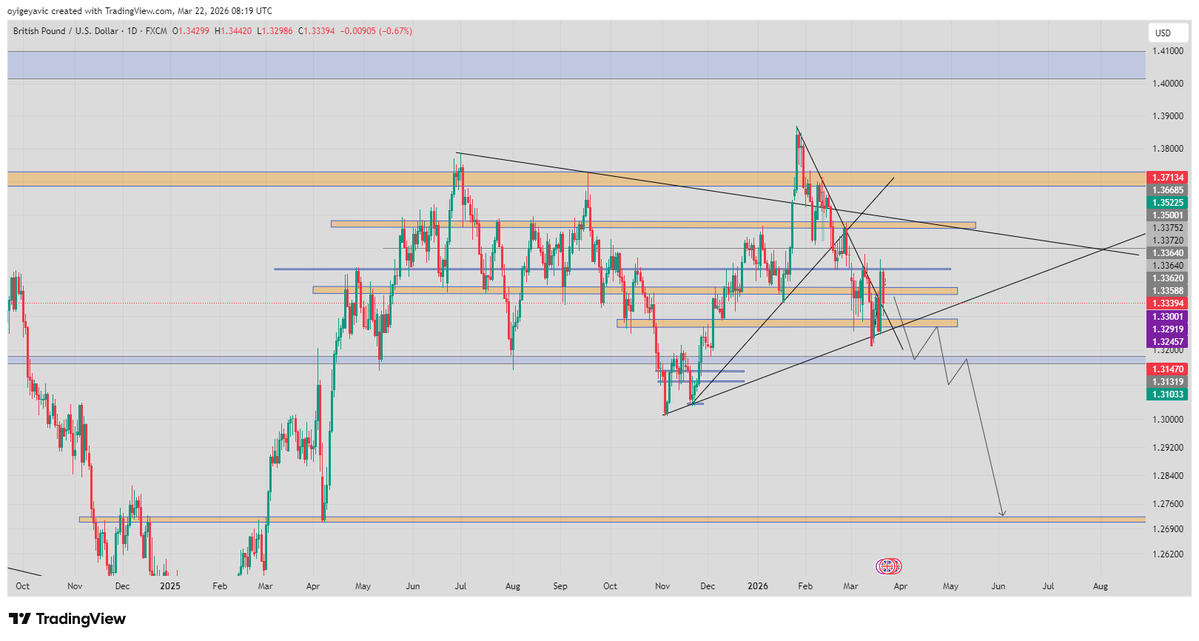The width and height of the screenshot is (1199, 641).
Task: Click the 1.41000 price axis tick
Action: [1169, 51]
